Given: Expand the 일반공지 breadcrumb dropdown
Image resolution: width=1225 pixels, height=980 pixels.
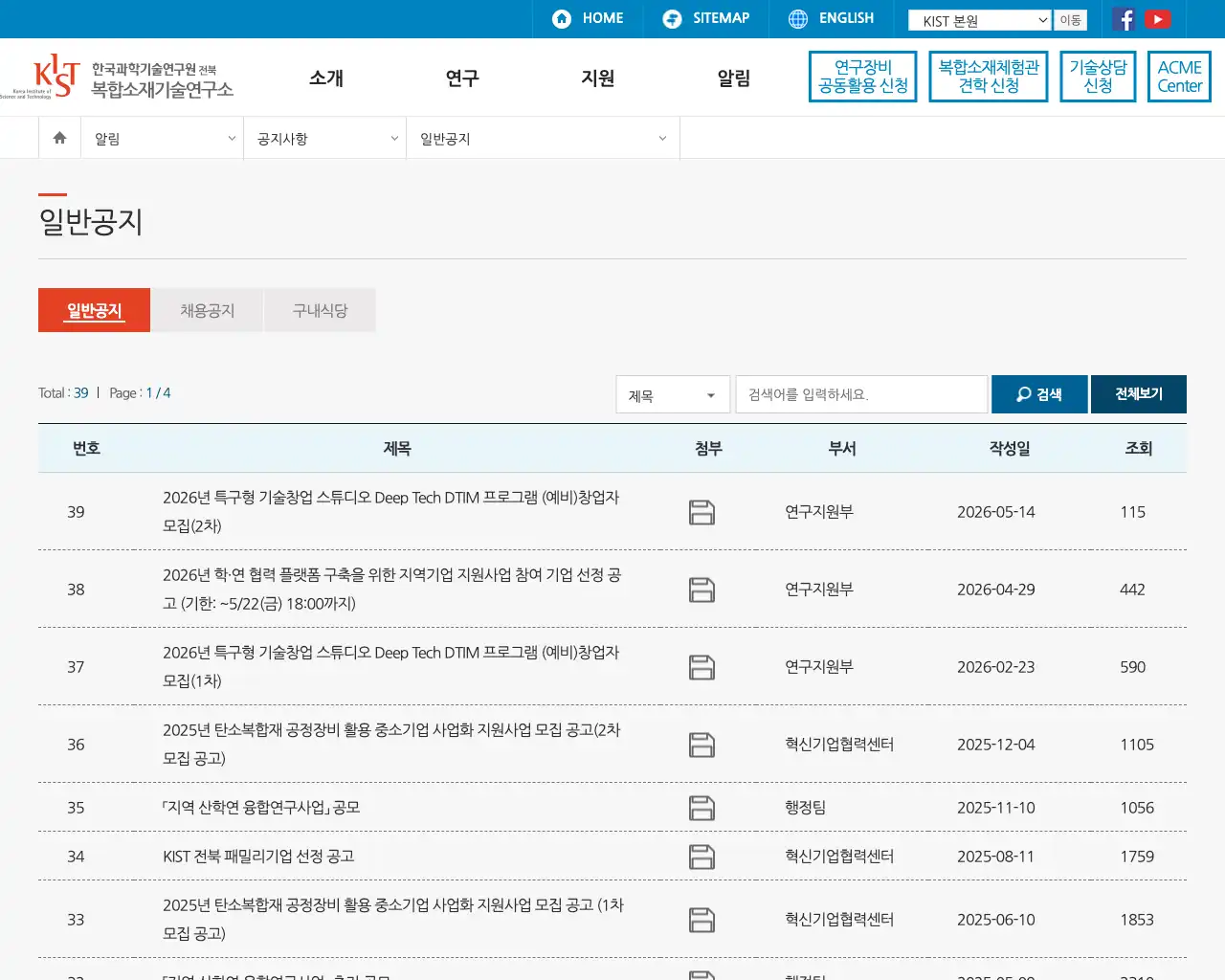Looking at the screenshot, I should (544, 139).
